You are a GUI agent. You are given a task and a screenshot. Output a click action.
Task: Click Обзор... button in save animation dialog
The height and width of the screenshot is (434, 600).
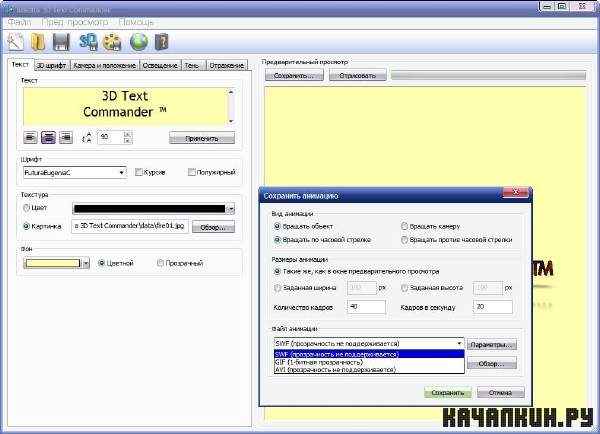[492, 363]
